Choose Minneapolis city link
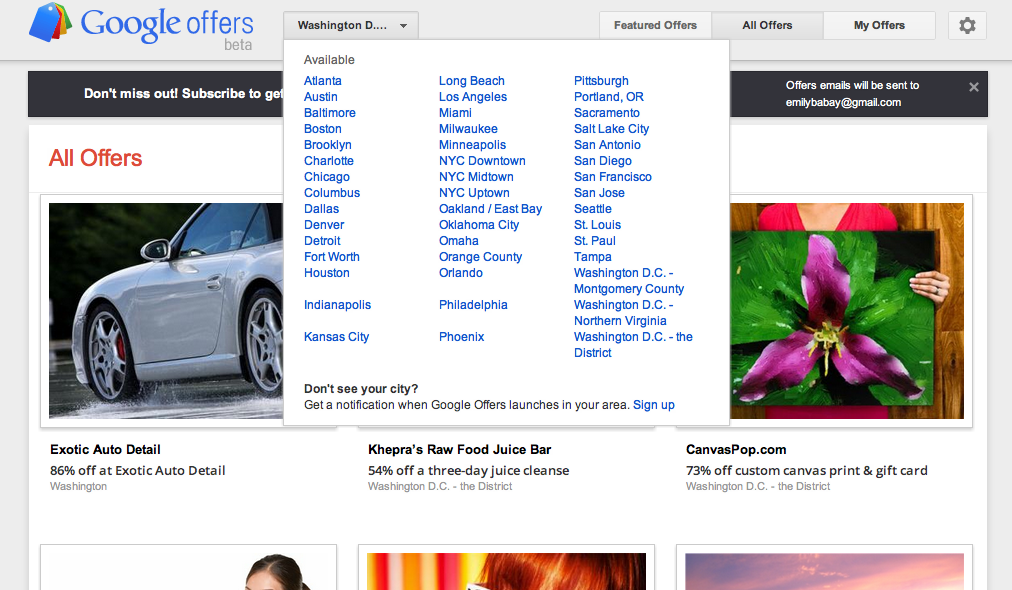 (472, 145)
